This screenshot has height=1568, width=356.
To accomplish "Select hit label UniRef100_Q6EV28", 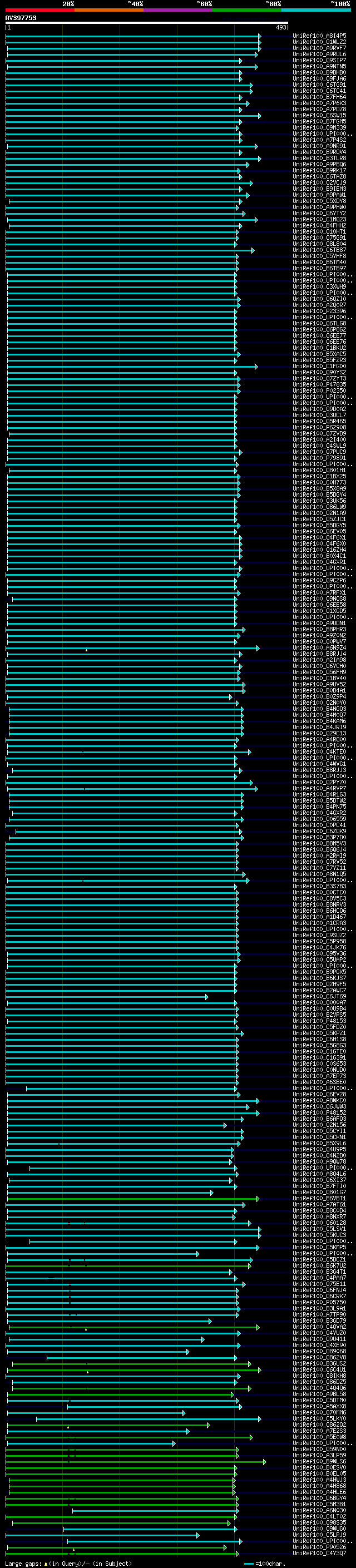I will (x=319, y=1095).
